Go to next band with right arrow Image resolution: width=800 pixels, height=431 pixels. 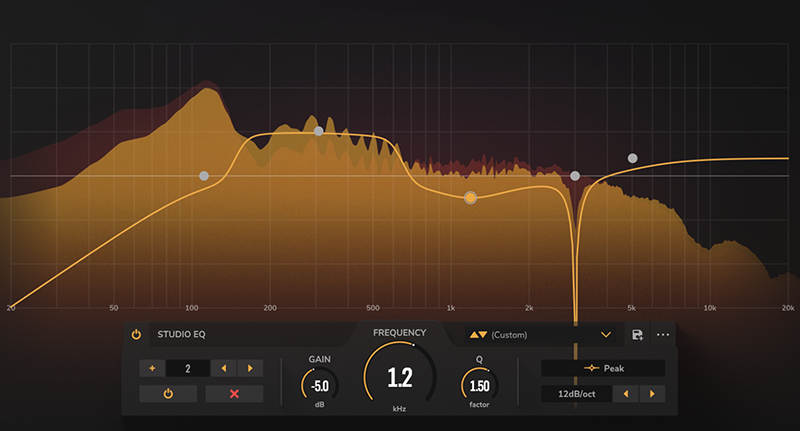click(x=250, y=368)
